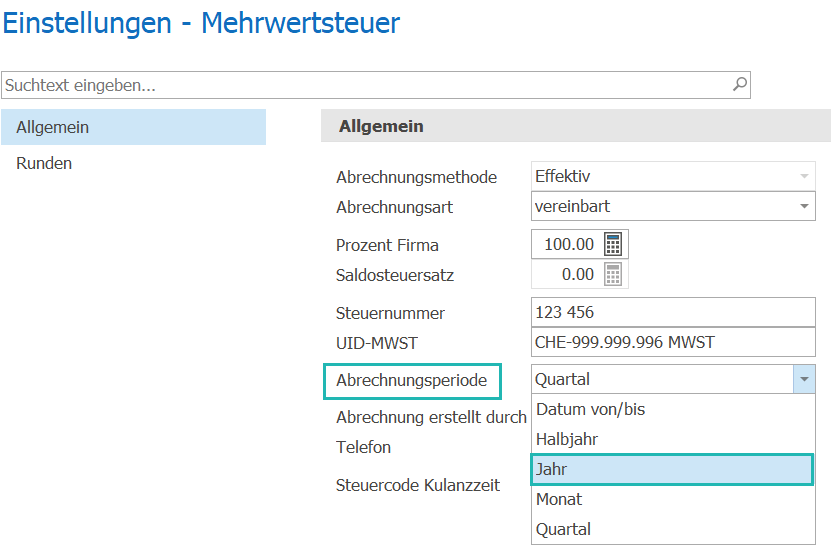Image resolution: width=839 pixels, height=560 pixels.
Task: Click the Abrechnungsart label
Action: coord(394,207)
